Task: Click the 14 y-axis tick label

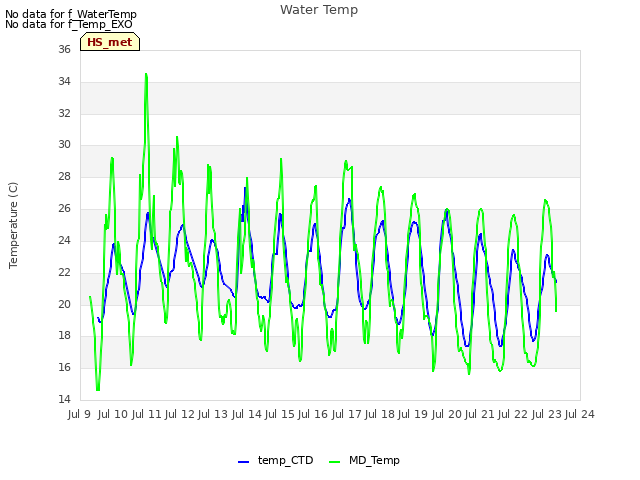Action: point(64,399)
